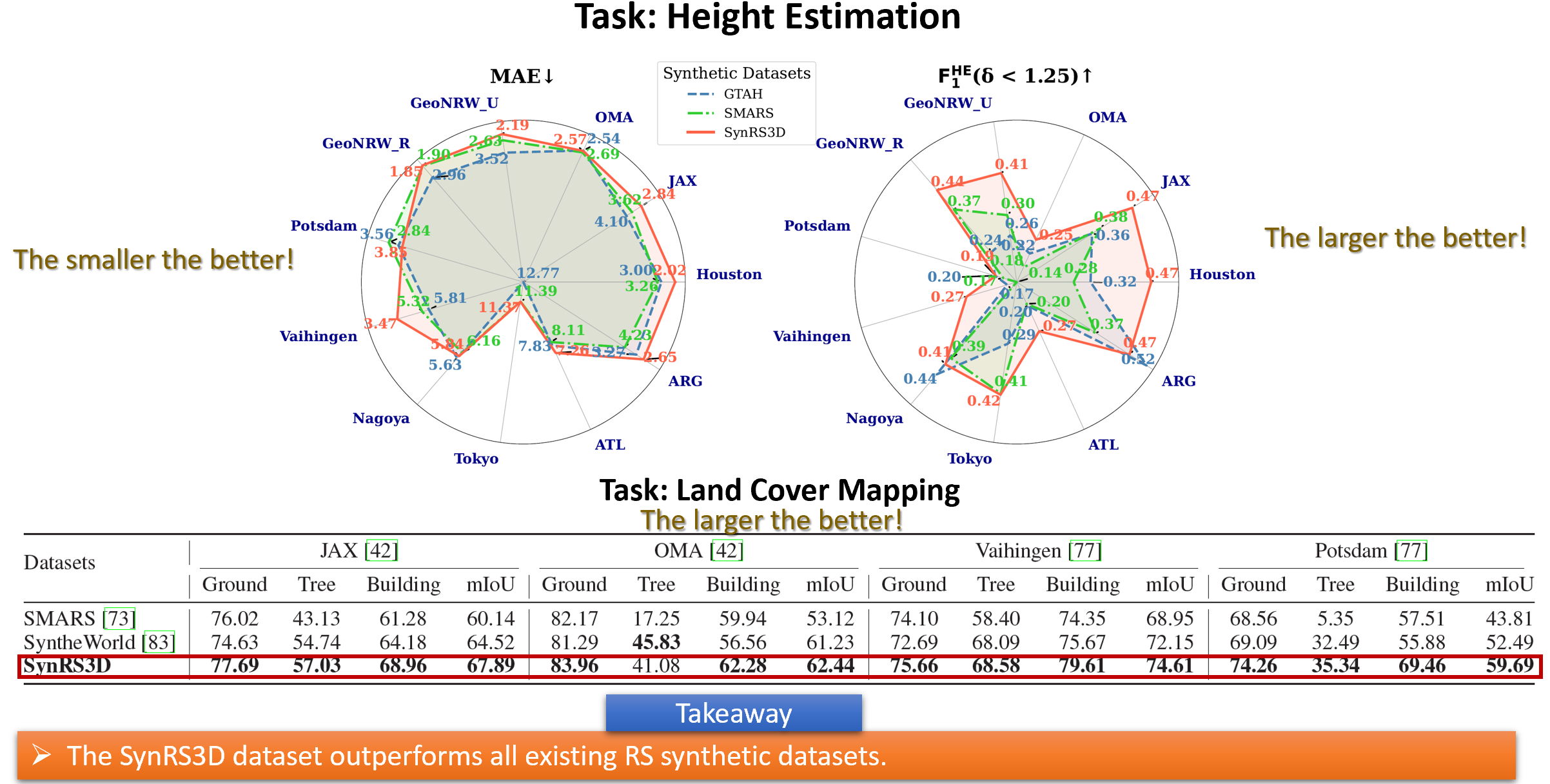Select Tokyo axis label on MAE chart

point(476,458)
